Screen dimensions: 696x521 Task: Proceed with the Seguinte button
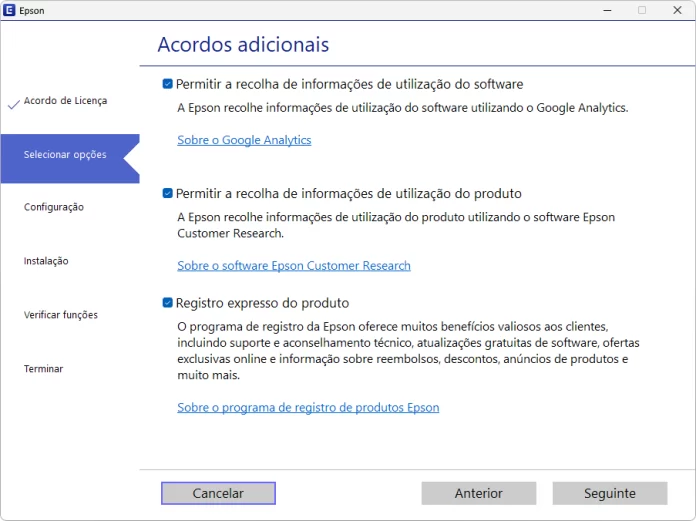(x=610, y=493)
